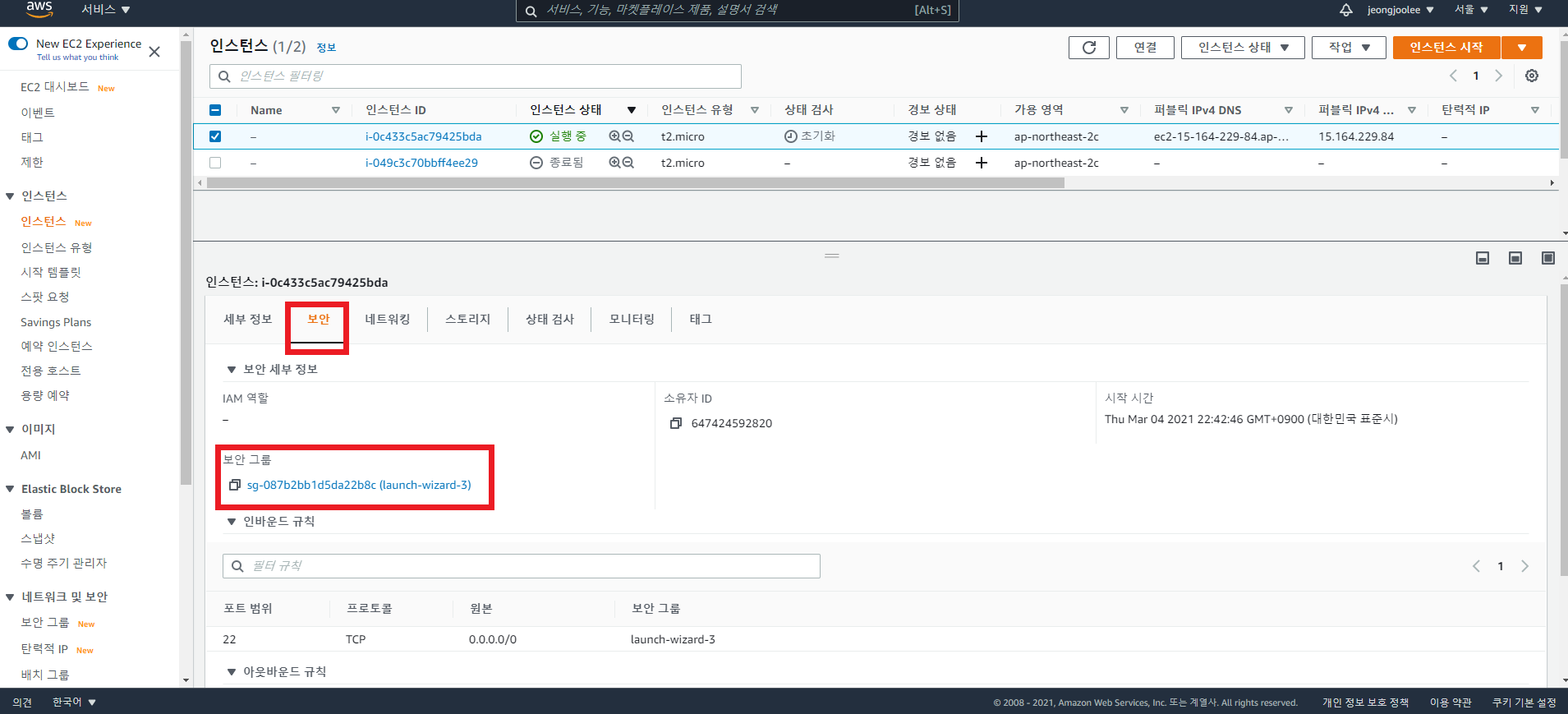This screenshot has width=1568, height=714.
Task: Collapse details panel to minimum size
Action: click(1483, 258)
